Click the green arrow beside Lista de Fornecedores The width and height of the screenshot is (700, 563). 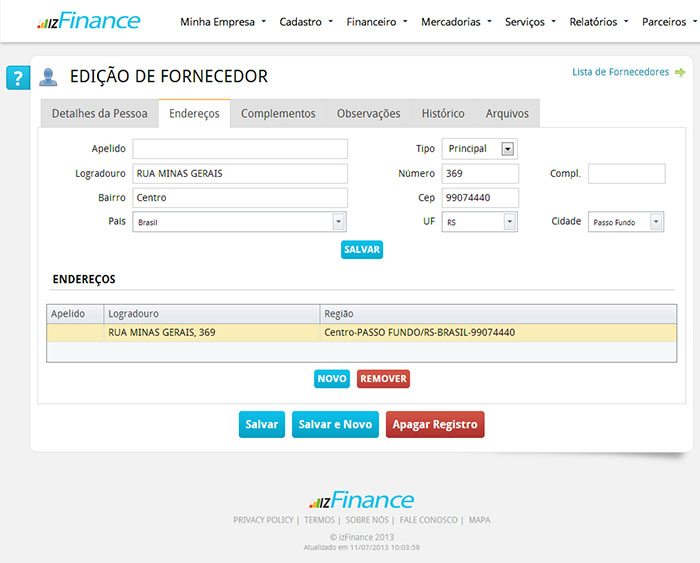(680, 72)
